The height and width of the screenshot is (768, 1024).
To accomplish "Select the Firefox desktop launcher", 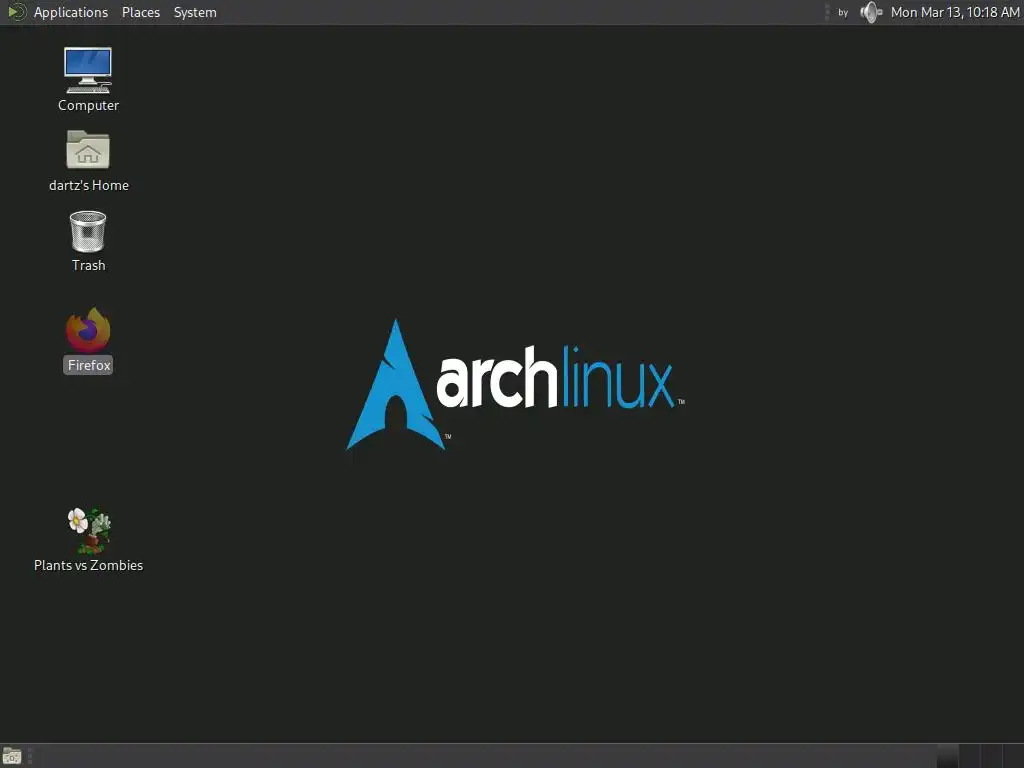I will [x=88, y=330].
